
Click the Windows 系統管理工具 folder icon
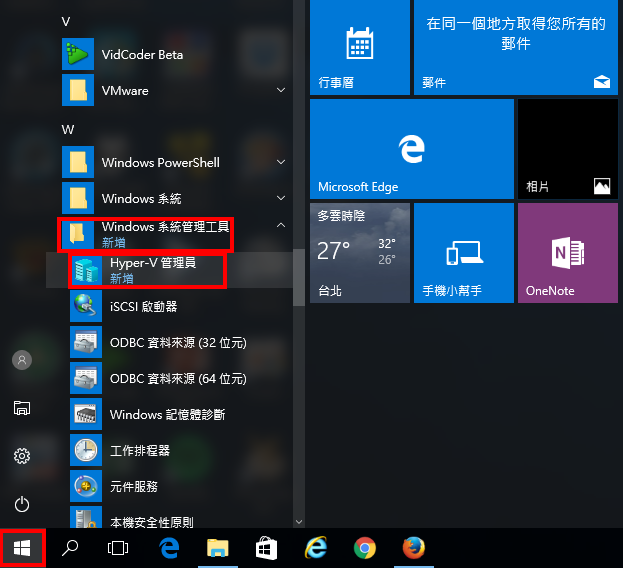pos(77,233)
